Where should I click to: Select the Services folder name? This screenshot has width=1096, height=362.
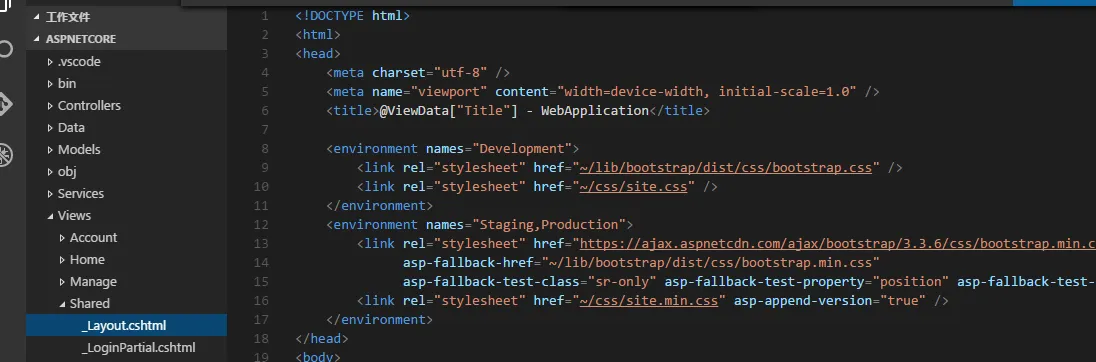pos(81,194)
